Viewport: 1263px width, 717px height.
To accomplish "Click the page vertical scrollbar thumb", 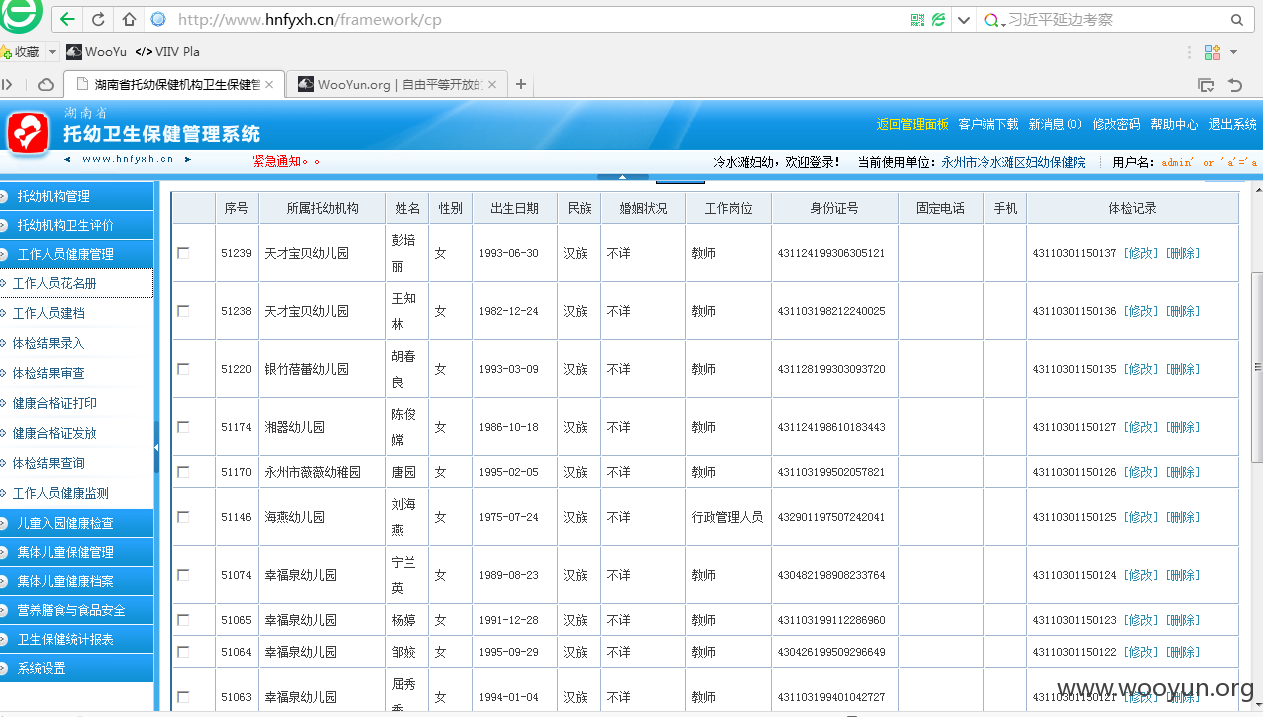I will 1256,366.
